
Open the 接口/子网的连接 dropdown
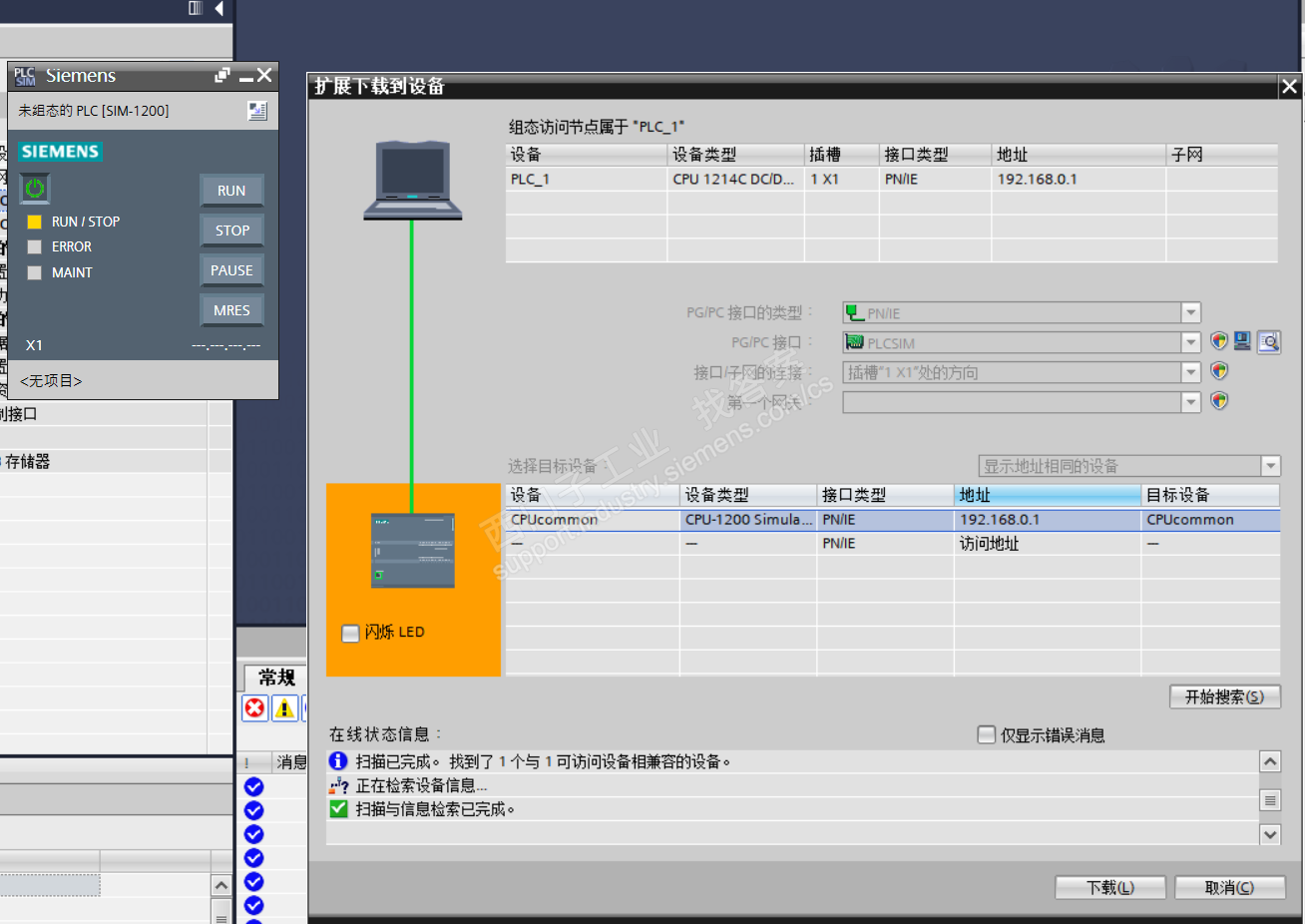[1190, 372]
